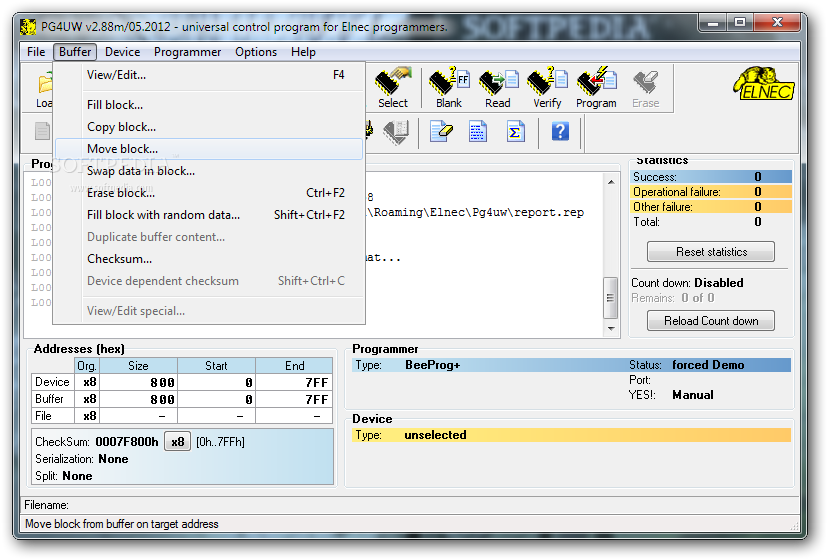828x560 pixels.
Task: Select Swap data in block... entry
Action: (209, 171)
